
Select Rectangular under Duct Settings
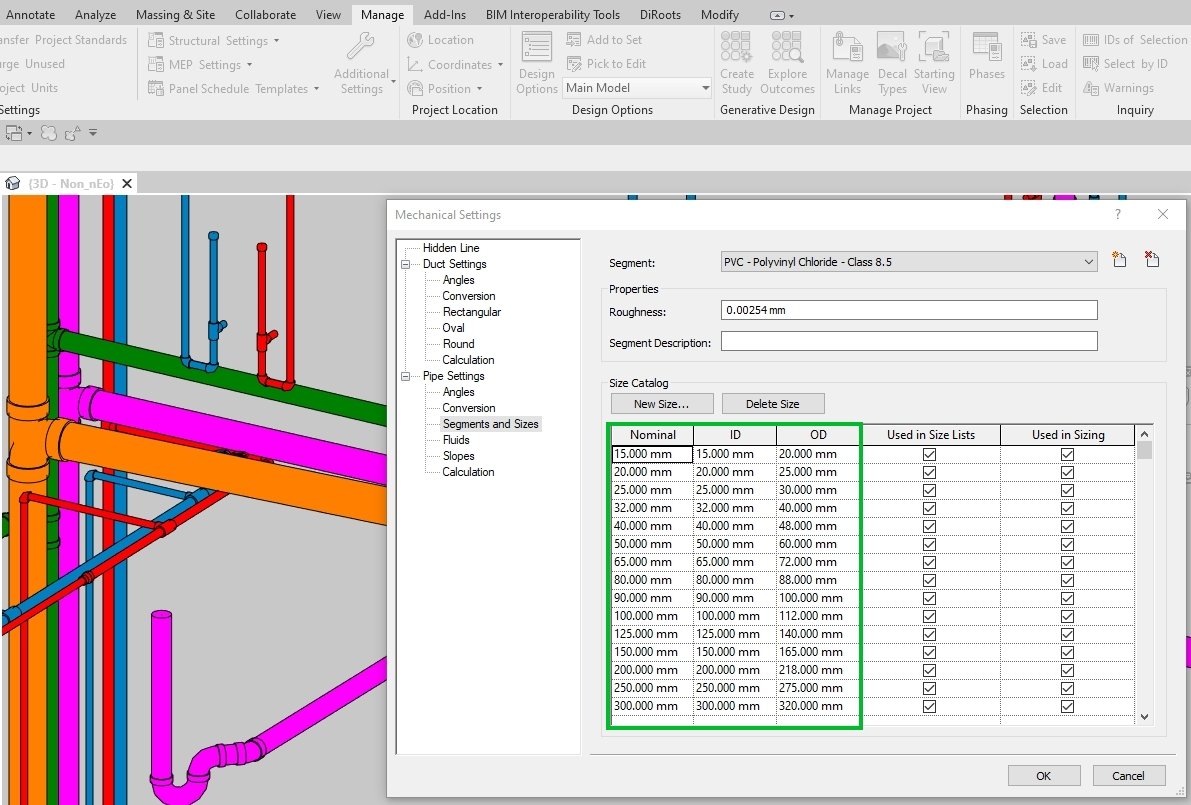point(472,312)
